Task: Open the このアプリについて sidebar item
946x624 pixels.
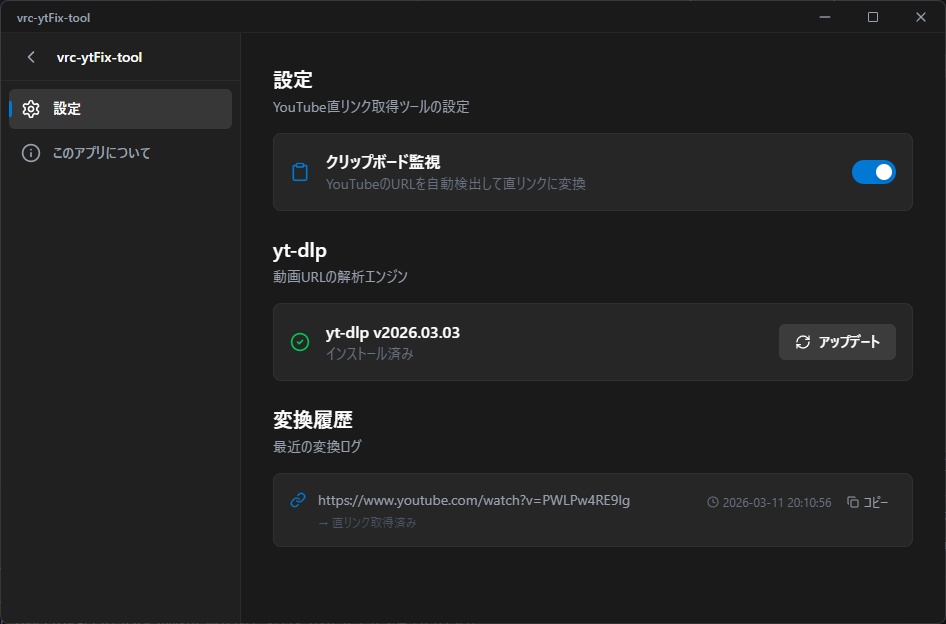Action: pyautogui.click(x=121, y=153)
